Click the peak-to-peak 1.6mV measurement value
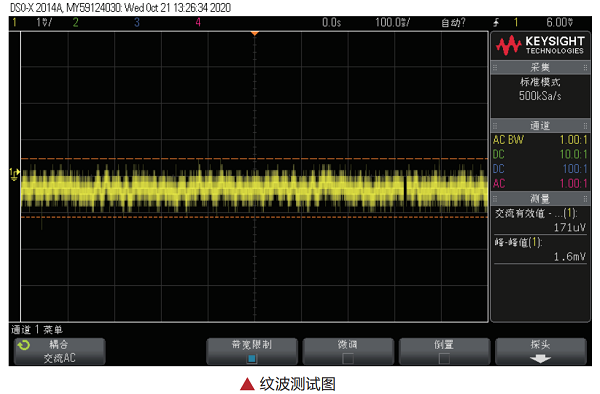 coord(570,256)
